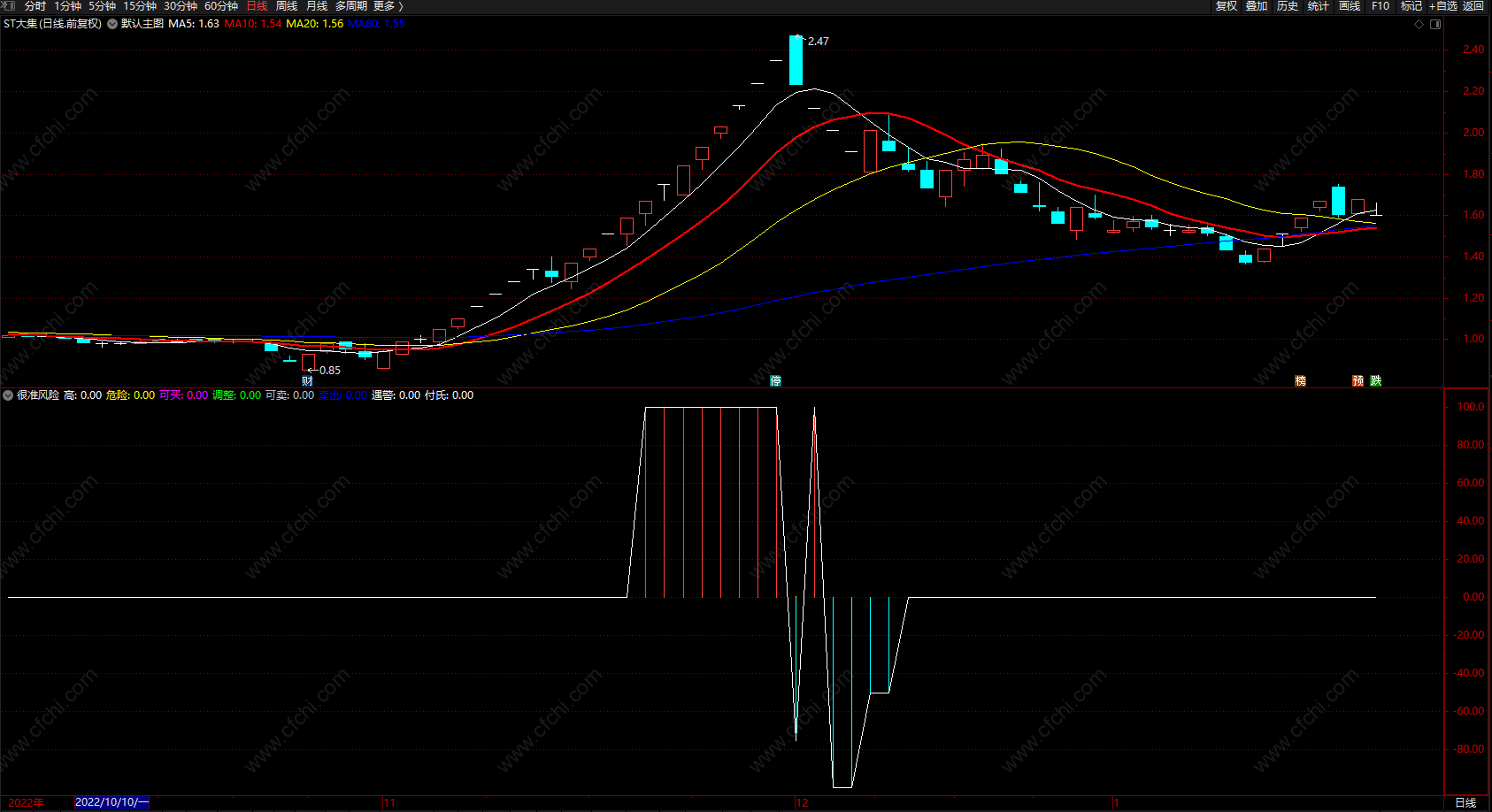Click the 财 financial event marker
Image resolution: width=1492 pixels, height=812 pixels.
307,381
